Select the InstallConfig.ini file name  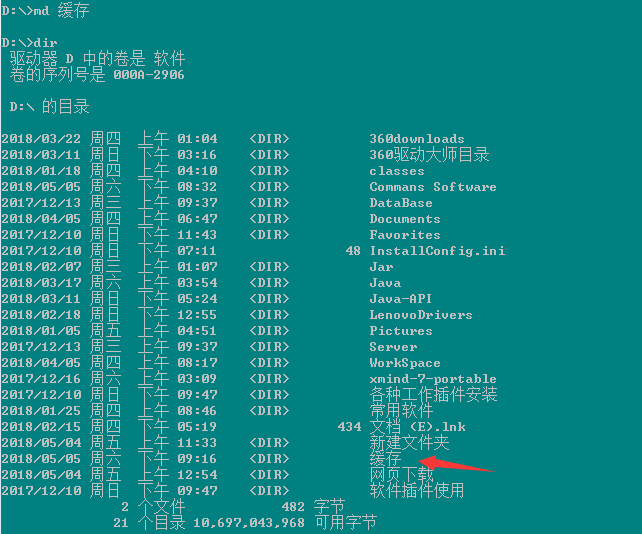click(x=437, y=251)
